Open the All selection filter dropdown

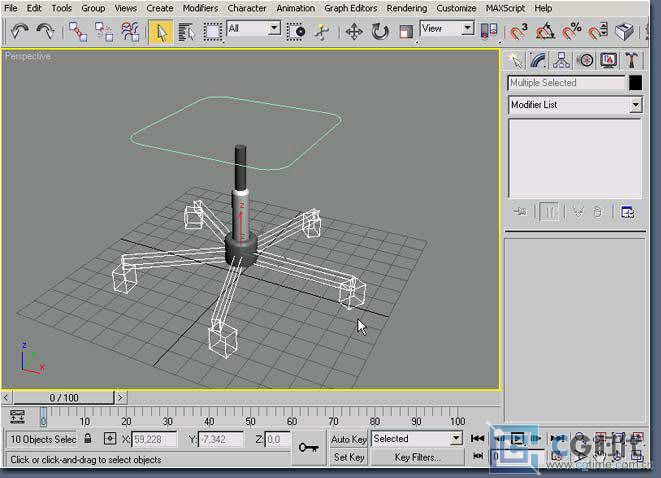274,29
